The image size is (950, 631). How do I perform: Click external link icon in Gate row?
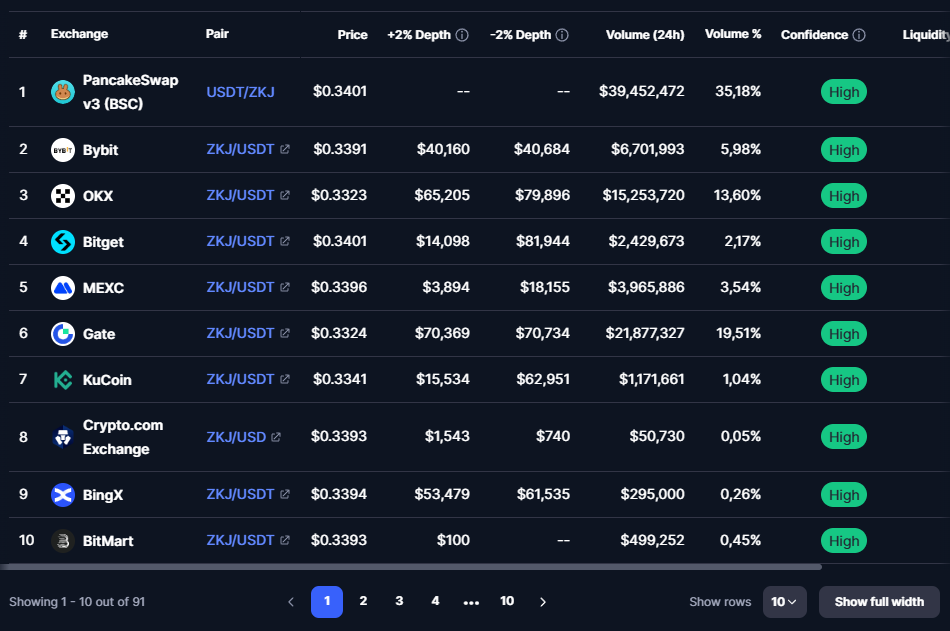point(285,333)
